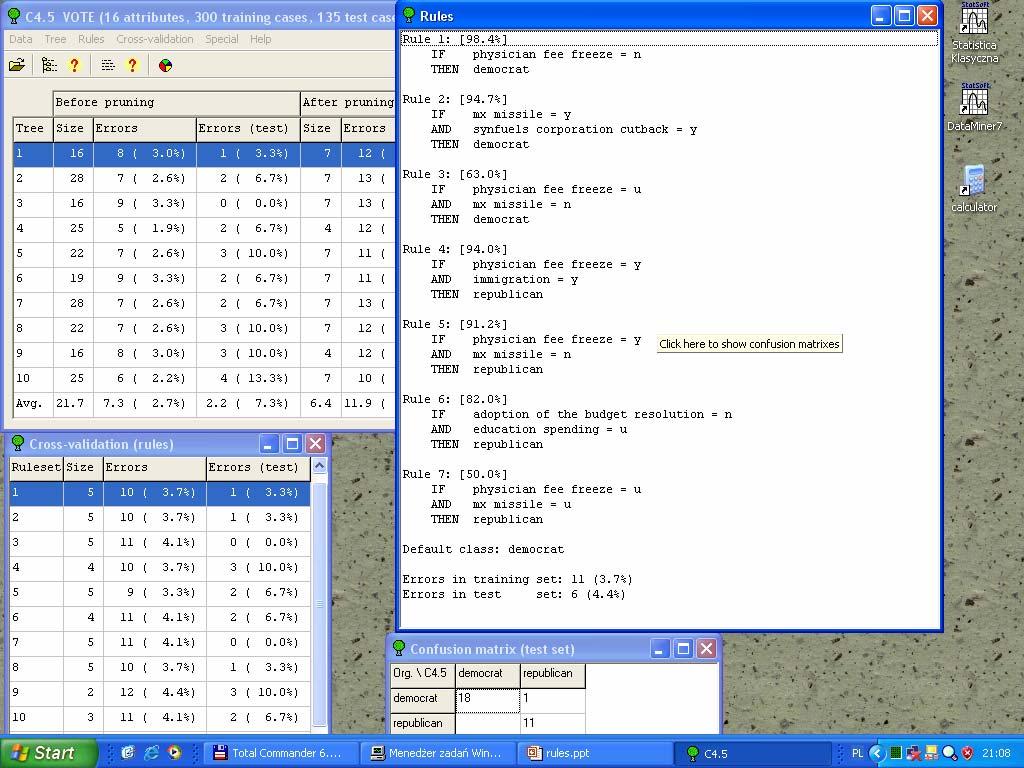Open the calculator desktop shortcut
The image size is (1024, 768).
pyautogui.click(x=974, y=189)
